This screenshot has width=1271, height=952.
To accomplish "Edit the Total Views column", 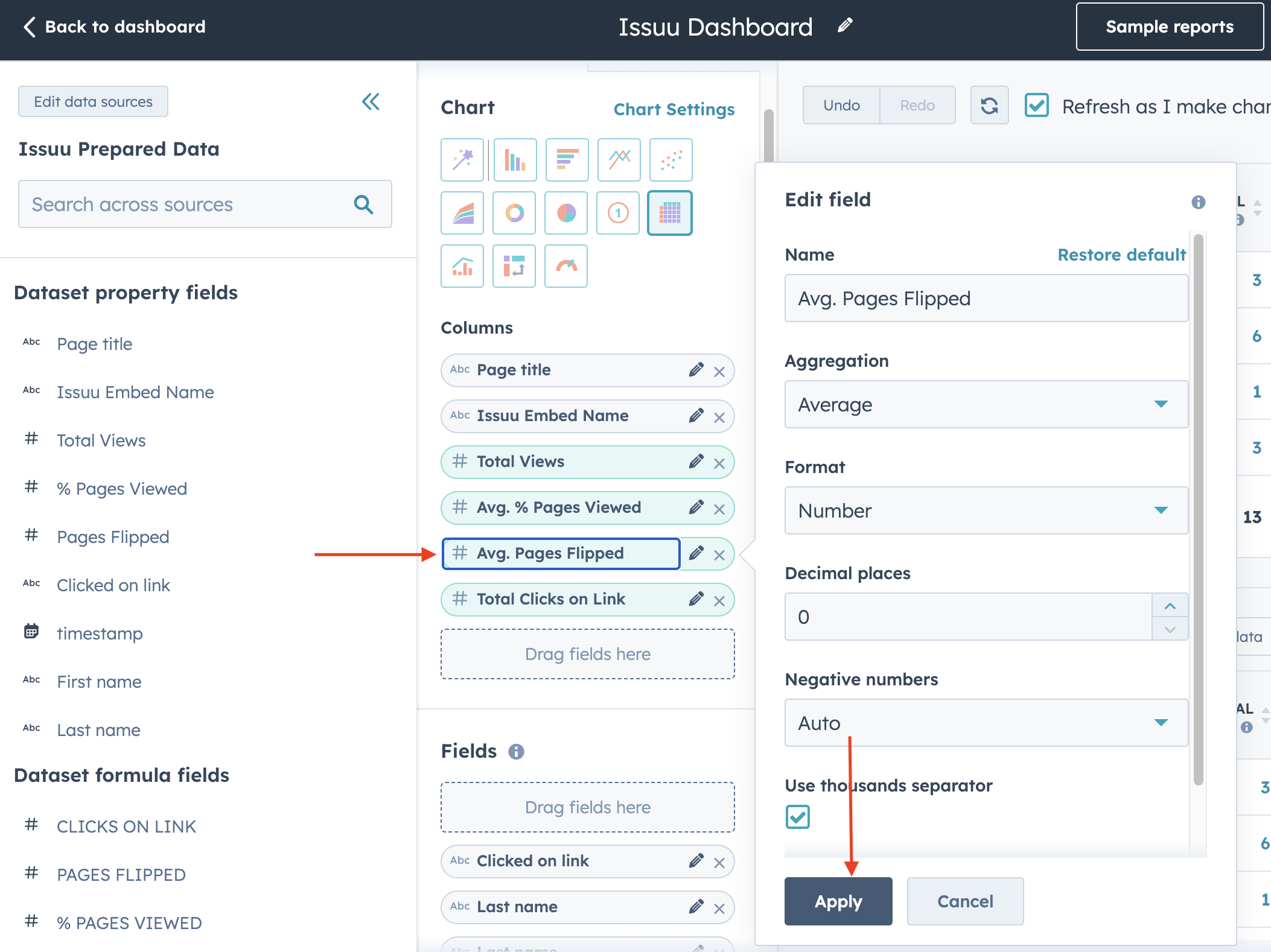I will pyautogui.click(x=696, y=462).
